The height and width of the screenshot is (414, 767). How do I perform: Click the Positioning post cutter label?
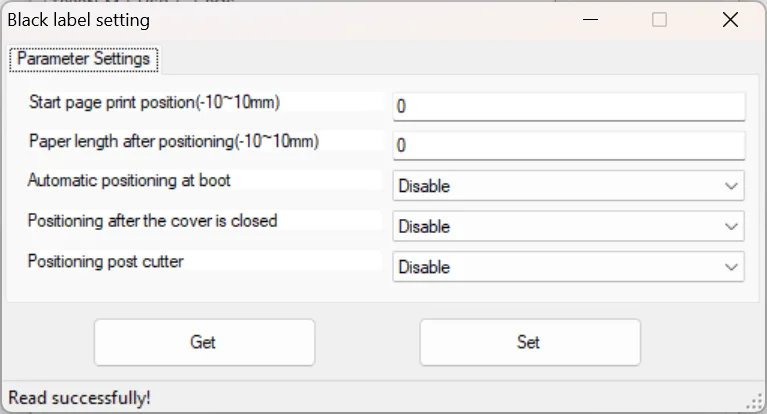[x=105, y=262]
